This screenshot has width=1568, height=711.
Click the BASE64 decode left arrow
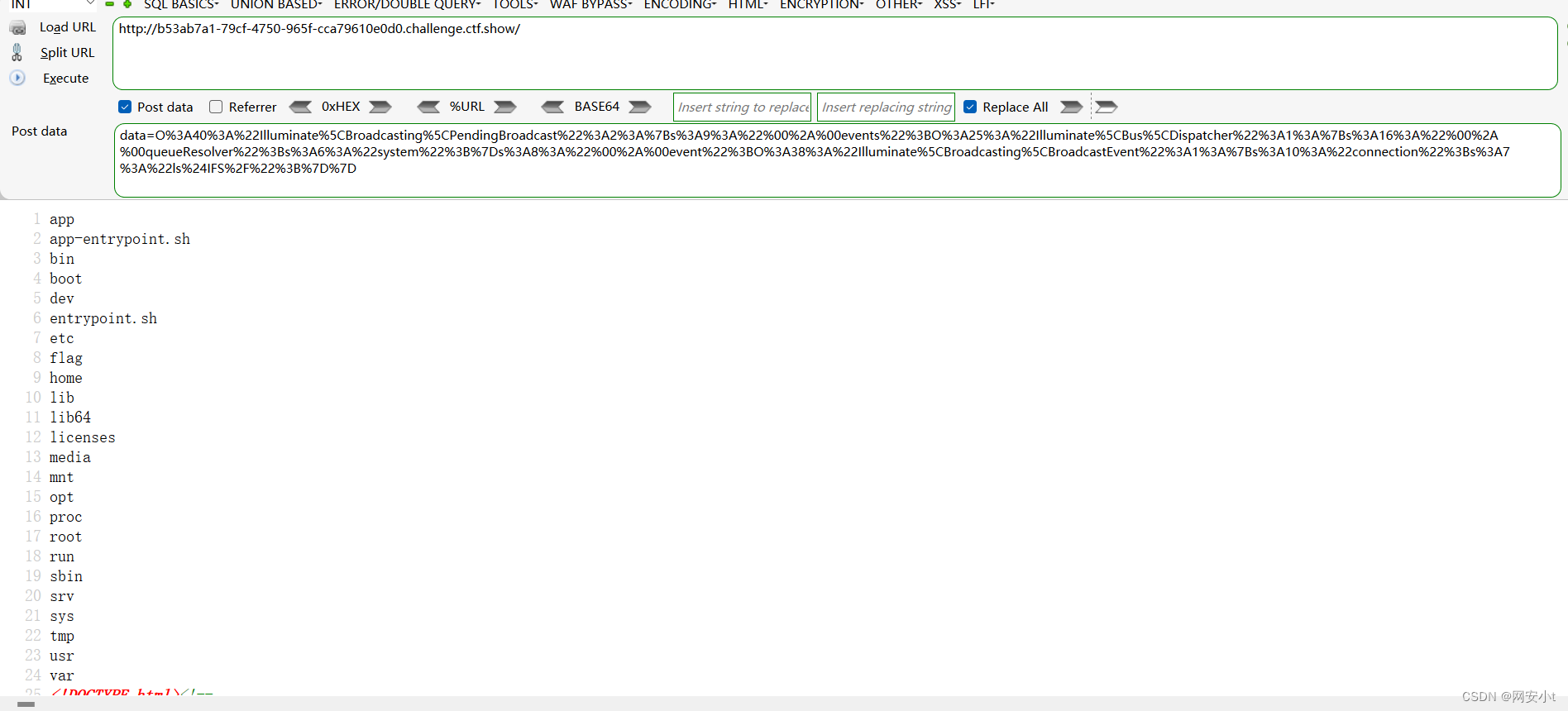point(552,107)
